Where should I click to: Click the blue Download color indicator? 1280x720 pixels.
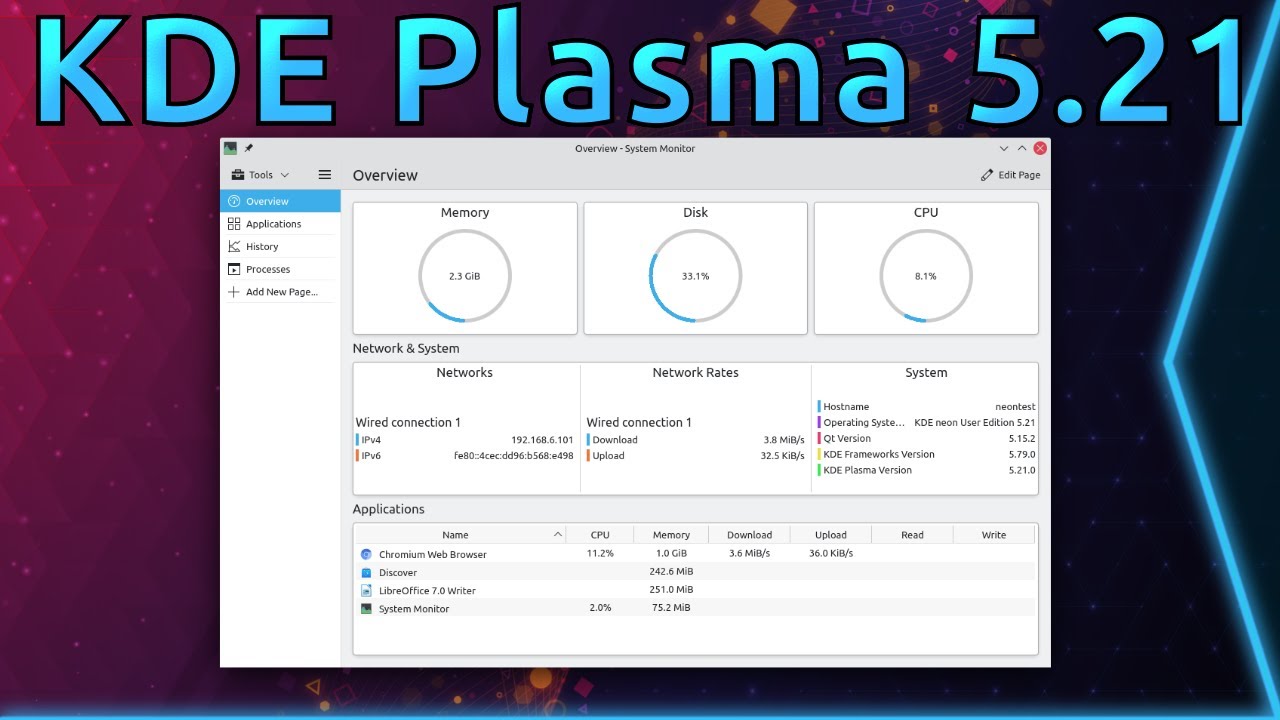pyautogui.click(x=588, y=440)
